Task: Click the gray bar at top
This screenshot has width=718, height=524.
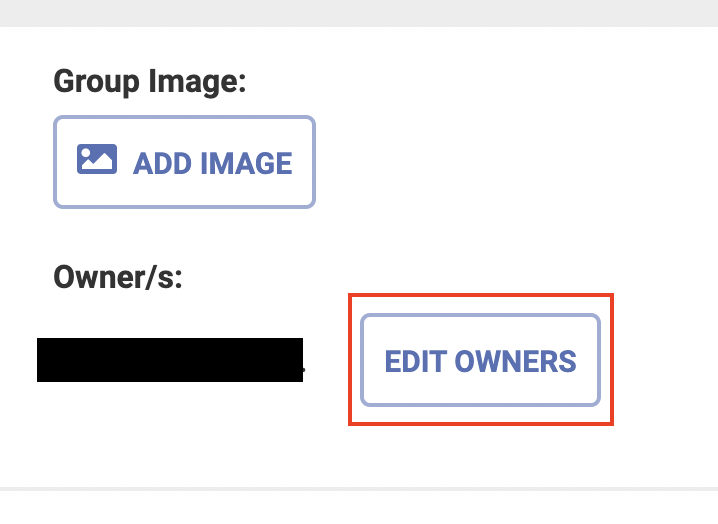Action: 359,13
